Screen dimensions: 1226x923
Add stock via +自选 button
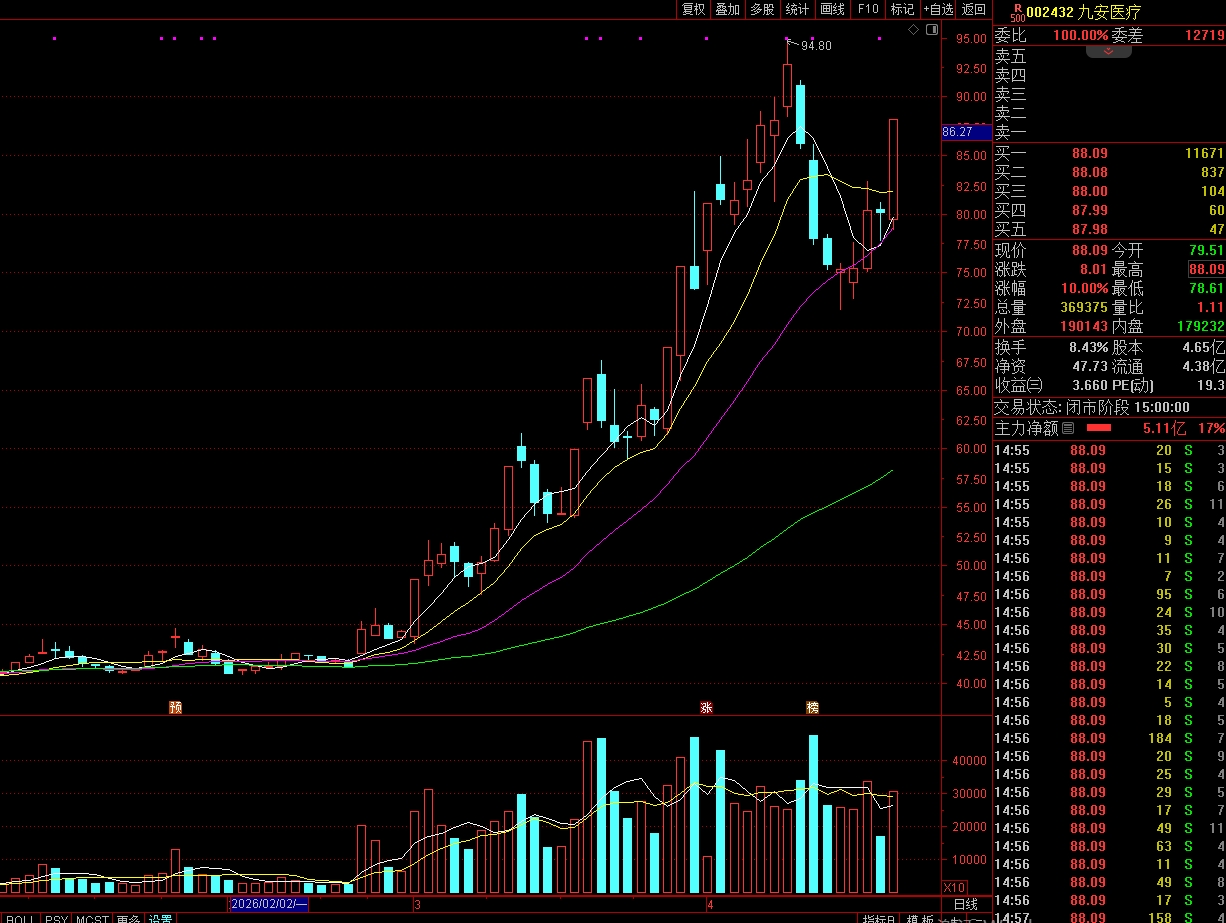click(x=939, y=9)
